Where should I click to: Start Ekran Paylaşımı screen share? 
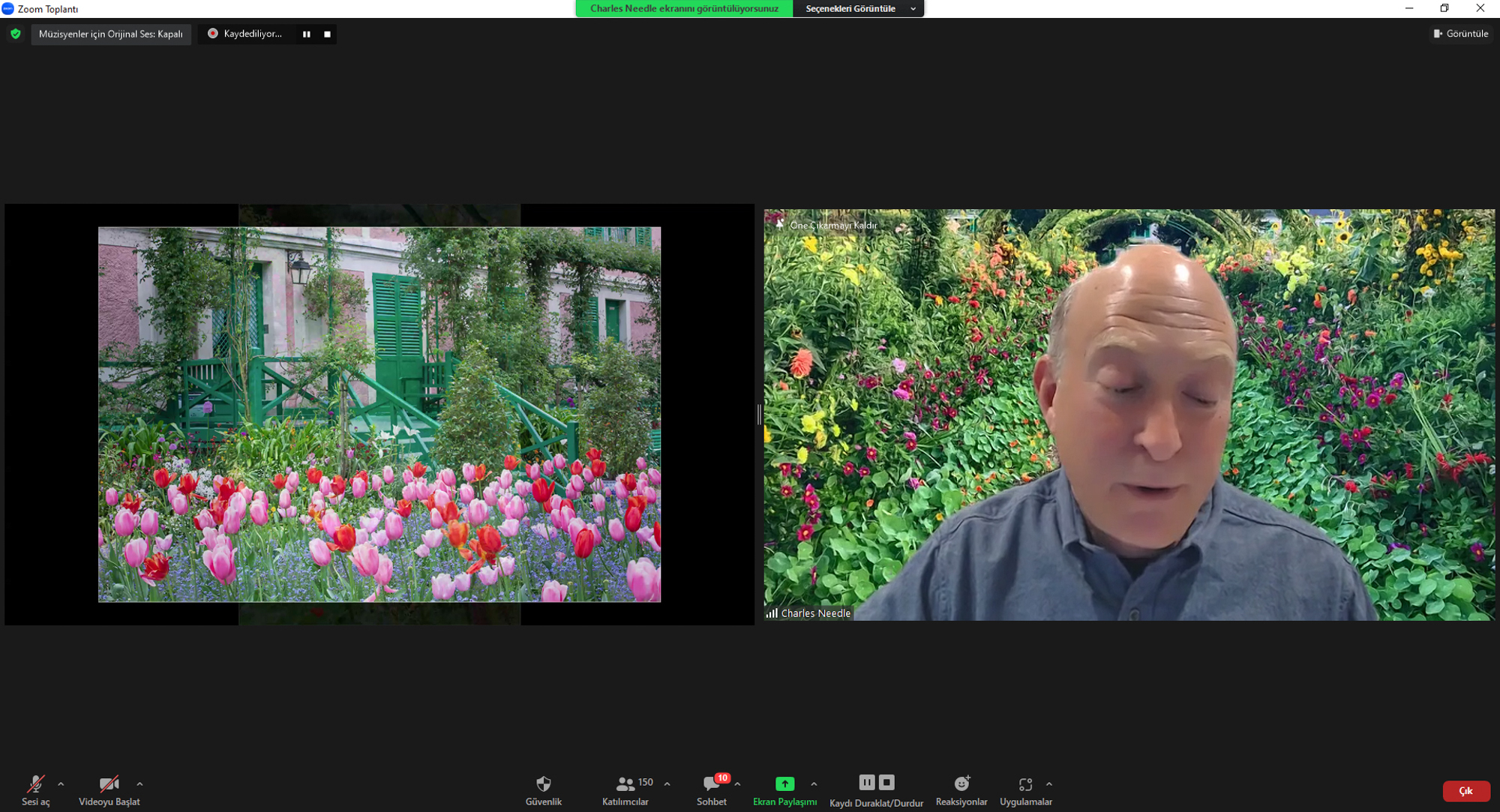784,790
